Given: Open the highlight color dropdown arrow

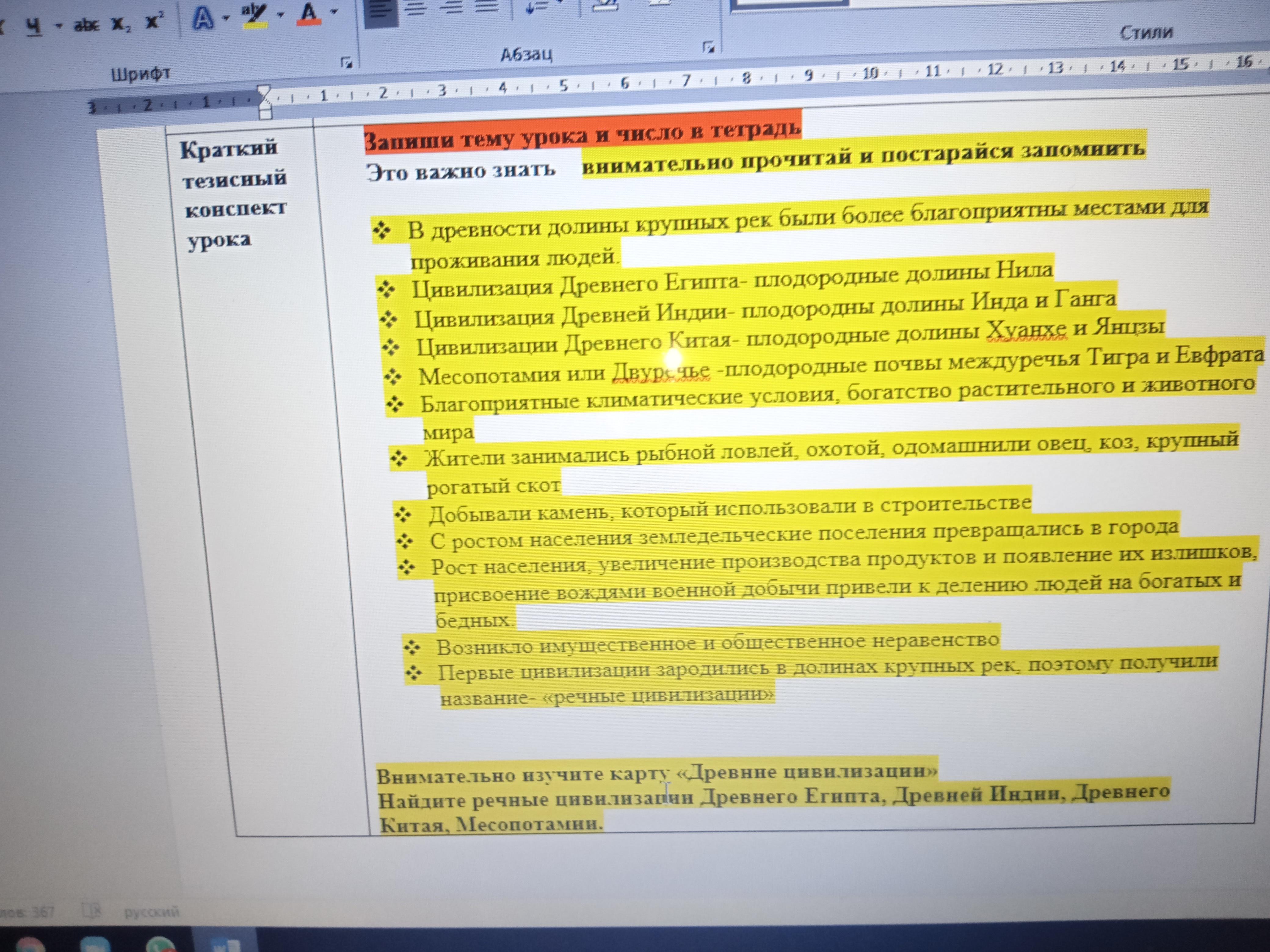Looking at the screenshot, I should coord(281,14).
